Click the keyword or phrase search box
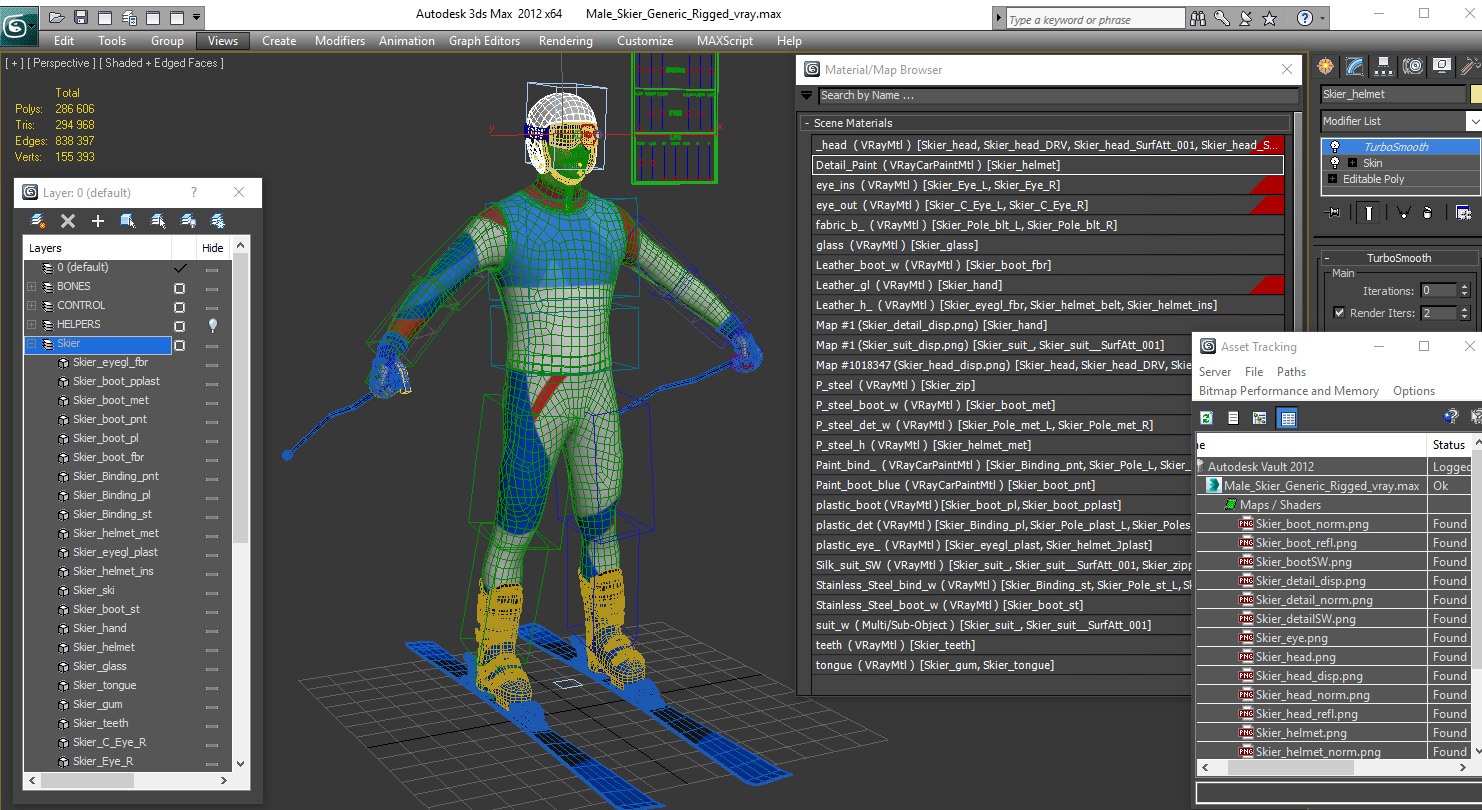The image size is (1482, 810). pyautogui.click(x=1094, y=19)
